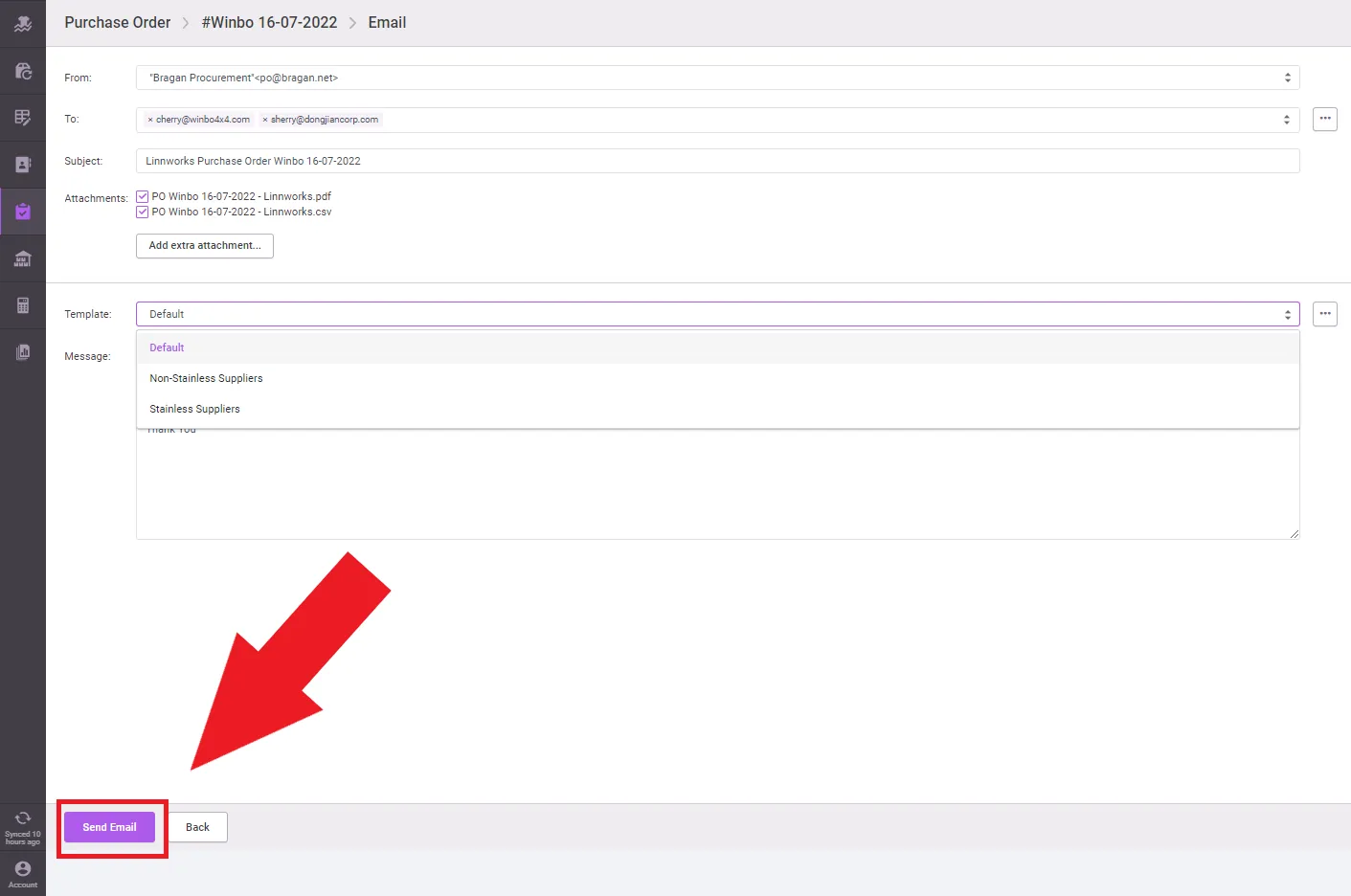Click inside the Message text area
This screenshot has width=1351, height=896.
[717, 483]
